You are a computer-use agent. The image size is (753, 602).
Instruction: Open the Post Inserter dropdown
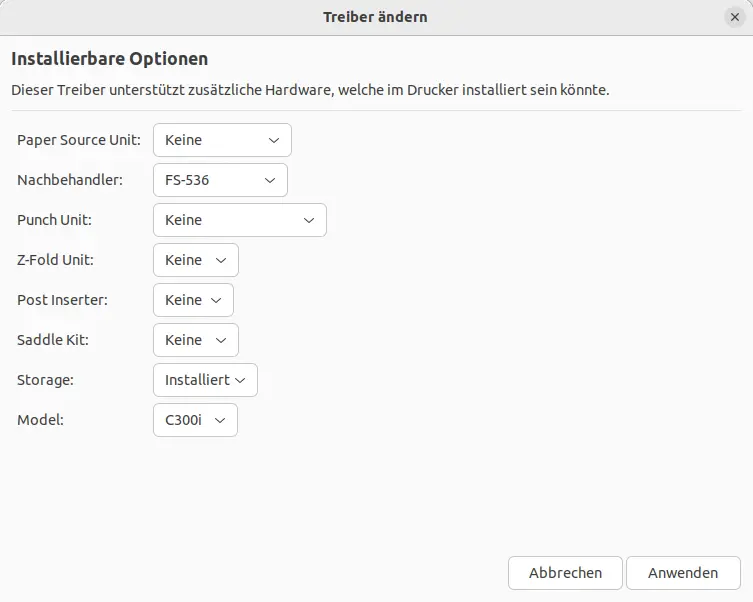(194, 300)
